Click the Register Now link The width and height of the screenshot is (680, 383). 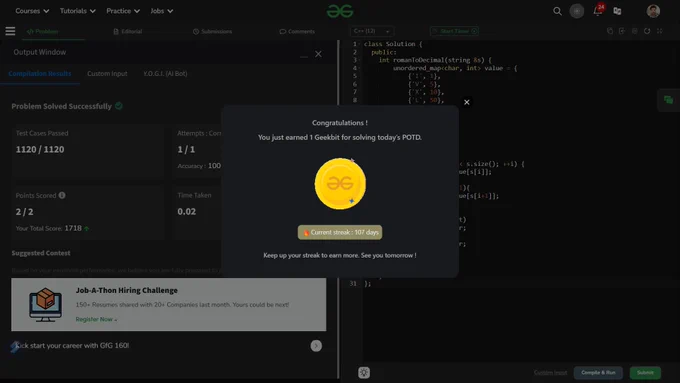pos(96,319)
